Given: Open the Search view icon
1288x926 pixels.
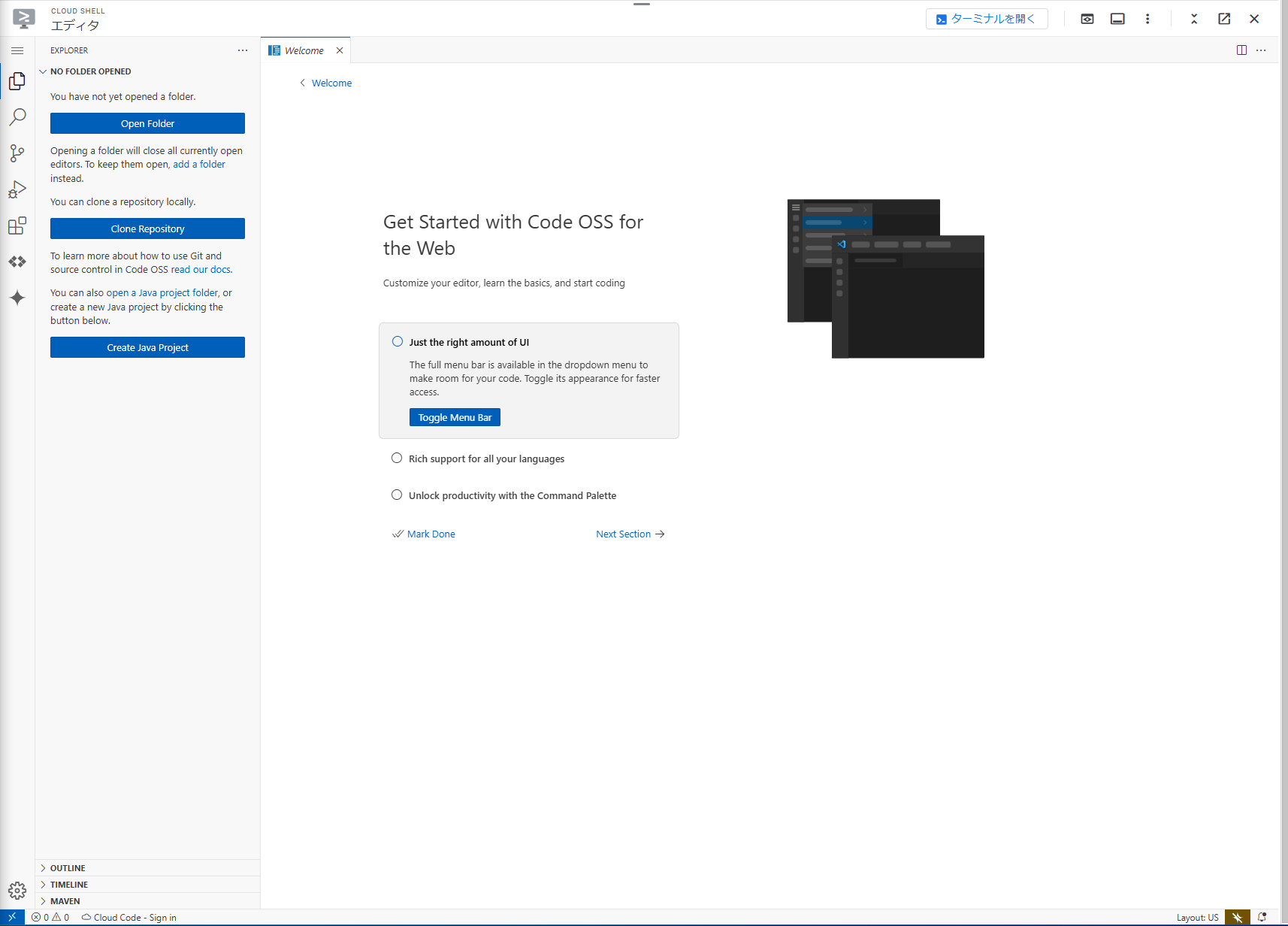Looking at the screenshot, I should click(17, 117).
